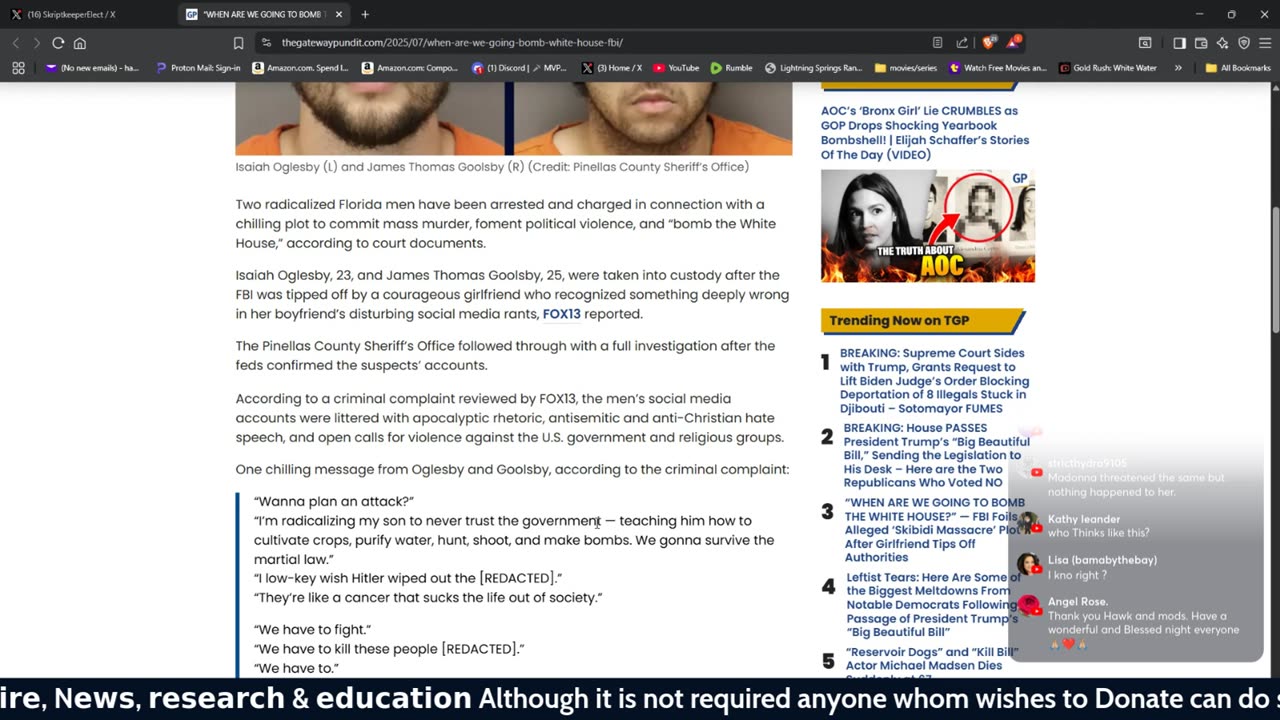Show more bookmarks with double chevron
This screenshot has height=720, width=1280.
[x=1178, y=68]
